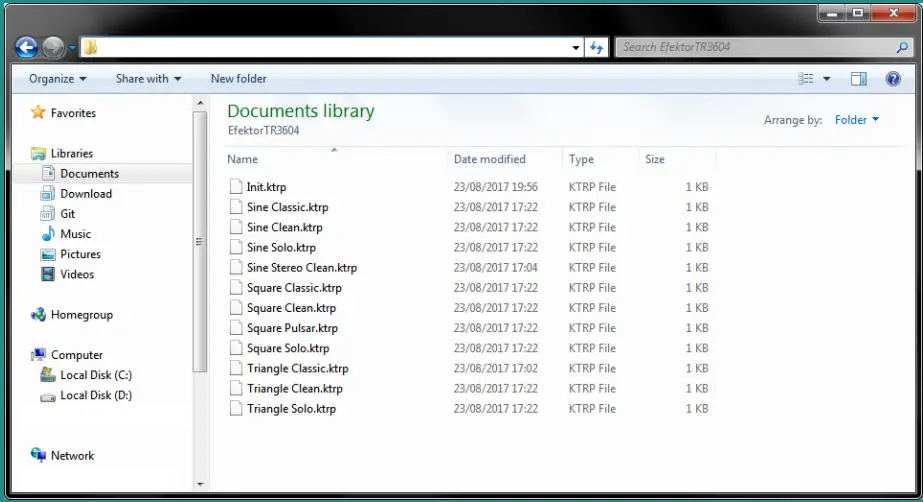Click the New folder button
Screen dimensions: 923x502
point(238,79)
